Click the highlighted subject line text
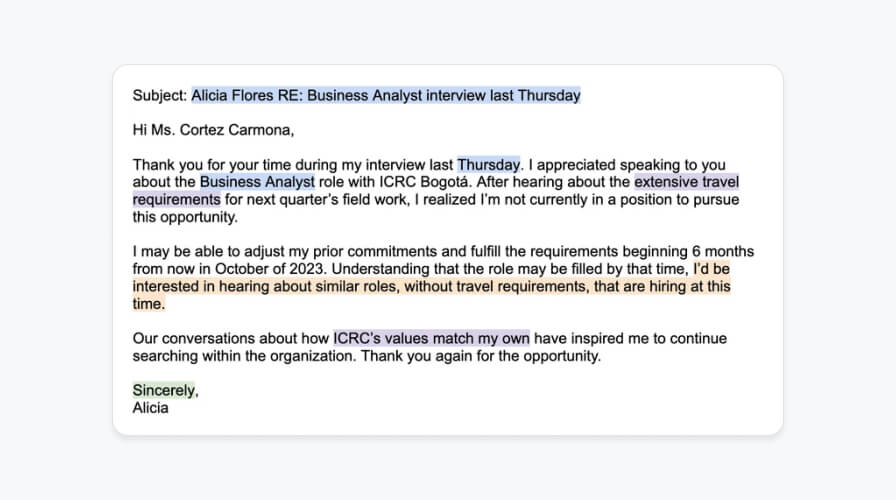The width and height of the screenshot is (896, 500). coord(386,95)
